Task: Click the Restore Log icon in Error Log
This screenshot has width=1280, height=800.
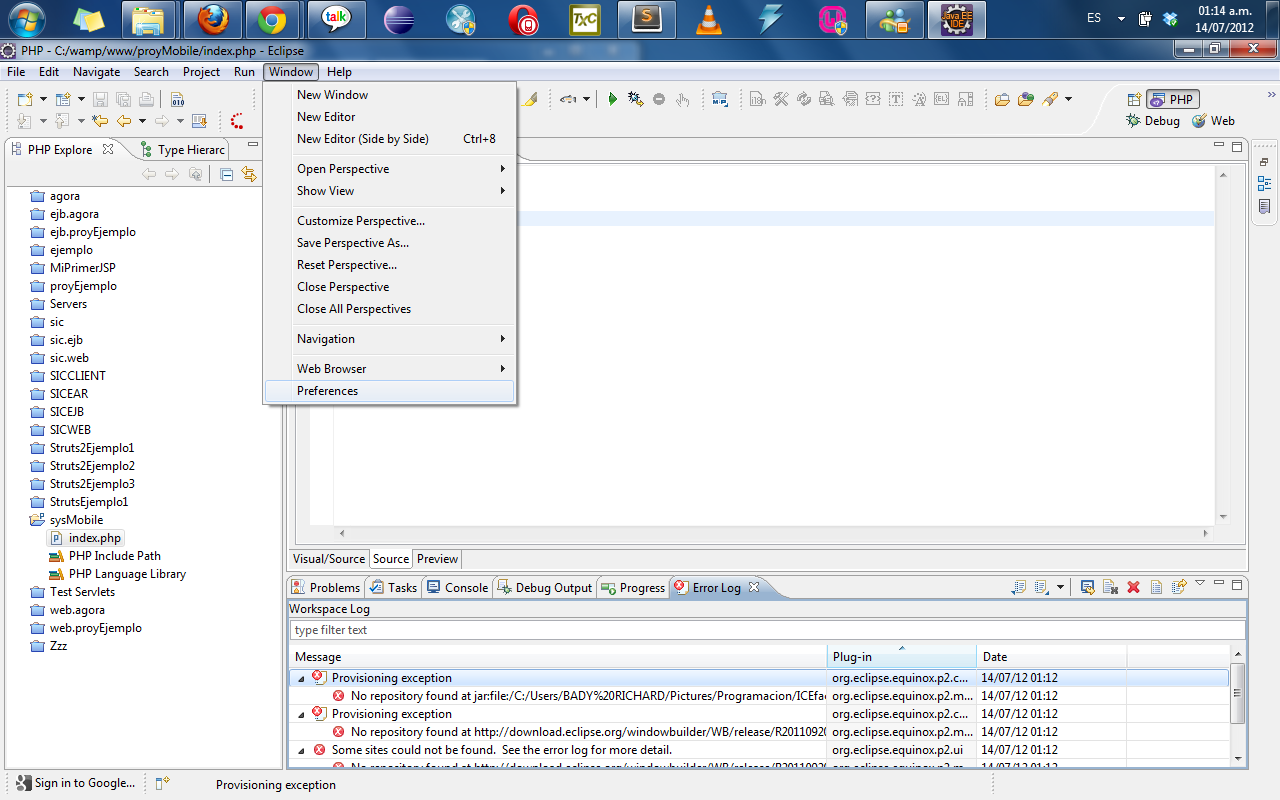Action: pyautogui.click(x=1179, y=587)
